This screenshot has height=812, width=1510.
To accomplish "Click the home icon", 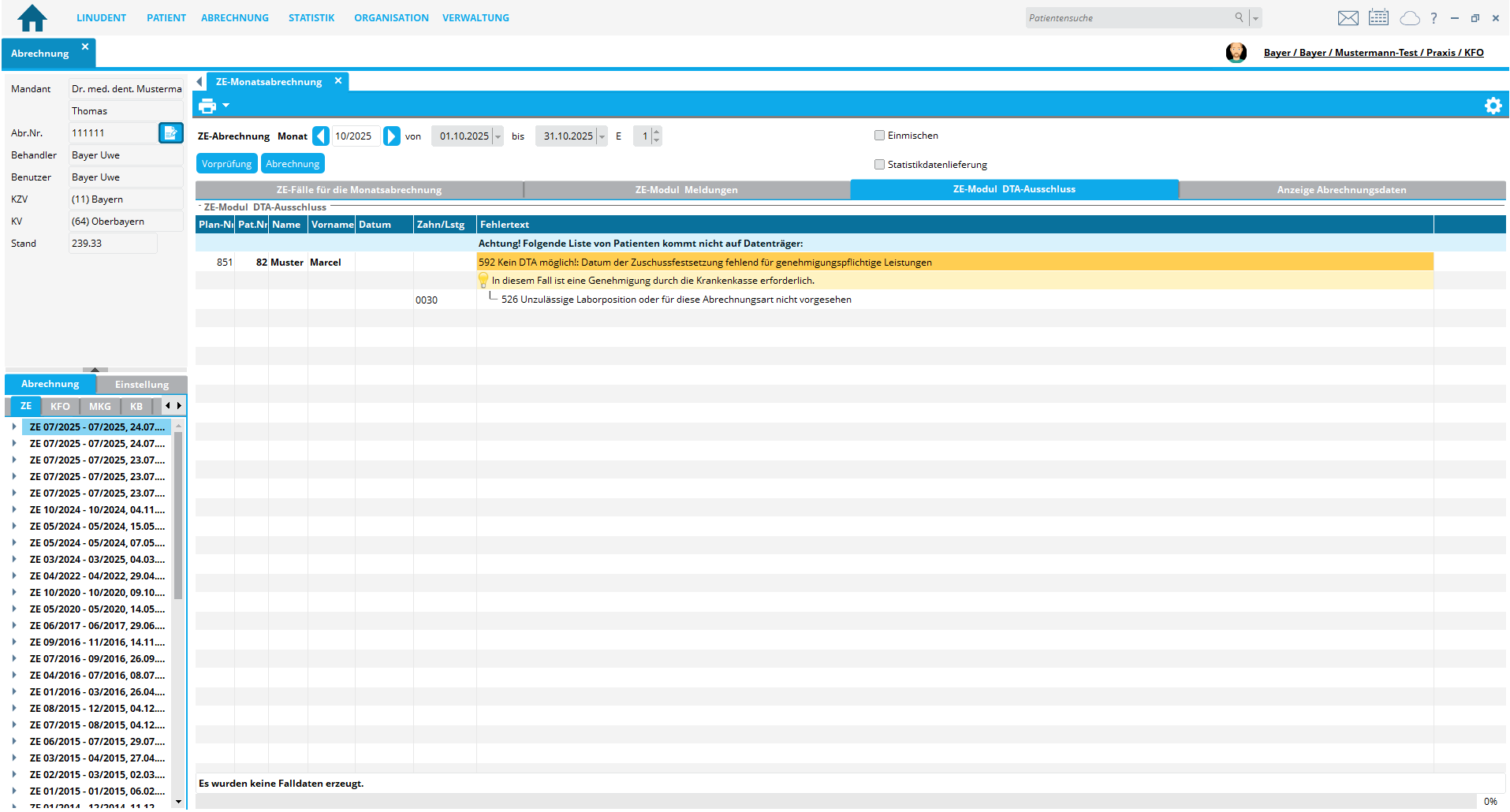I will (x=32, y=17).
